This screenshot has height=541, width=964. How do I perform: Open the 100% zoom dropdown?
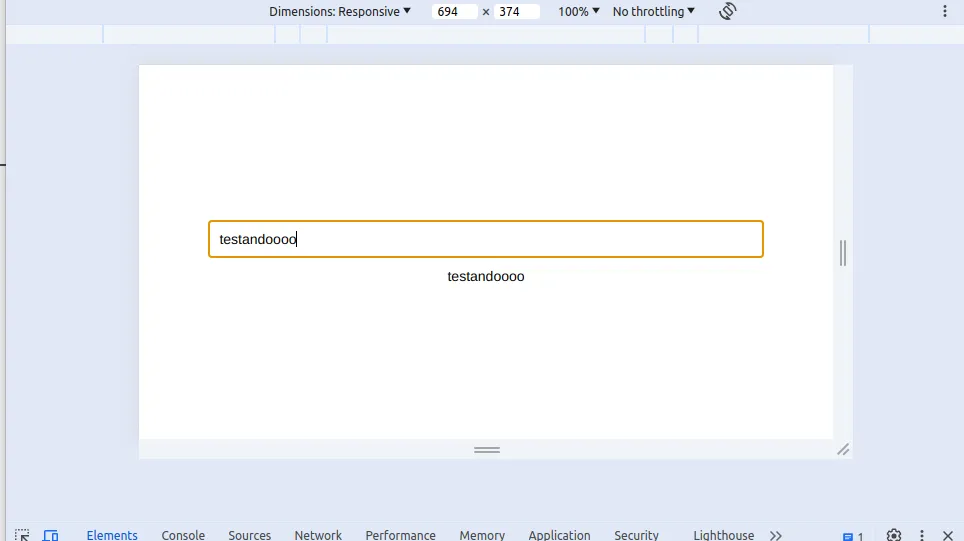pos(579,11)
